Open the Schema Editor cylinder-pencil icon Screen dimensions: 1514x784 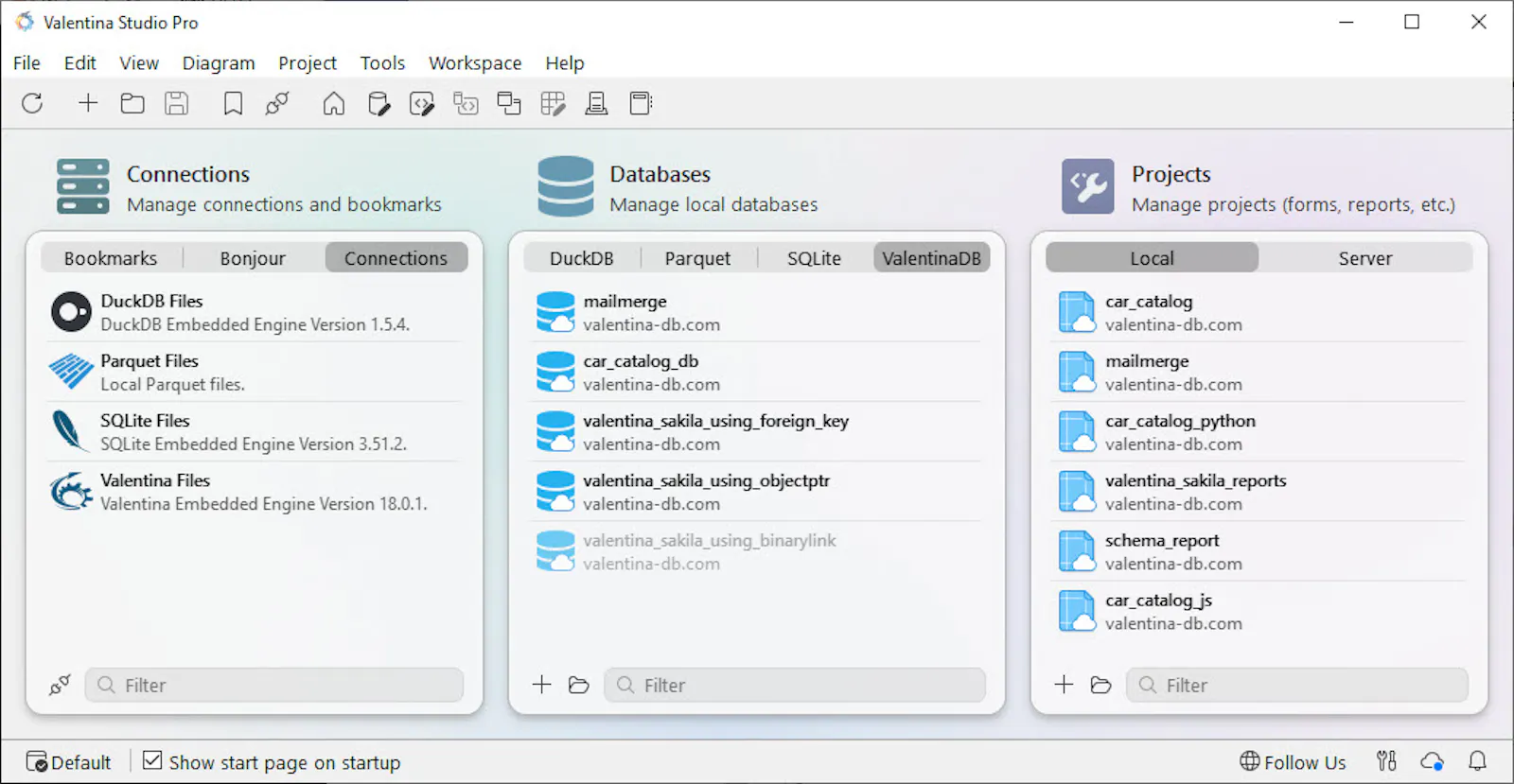coord(378,103)
